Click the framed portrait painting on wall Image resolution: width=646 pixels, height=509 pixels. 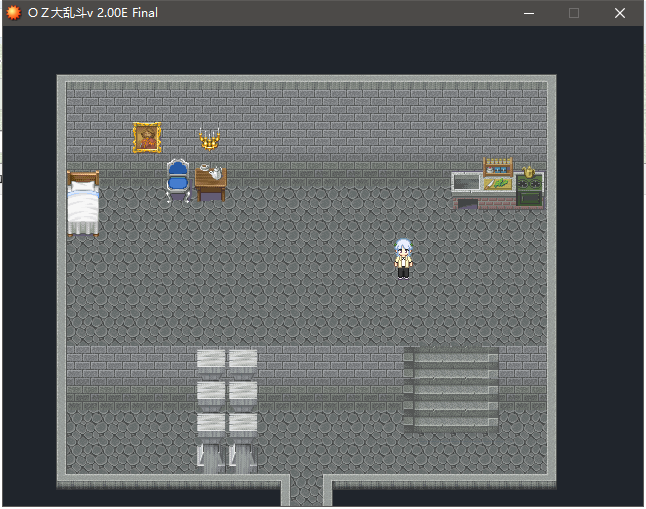coord(147,138)
